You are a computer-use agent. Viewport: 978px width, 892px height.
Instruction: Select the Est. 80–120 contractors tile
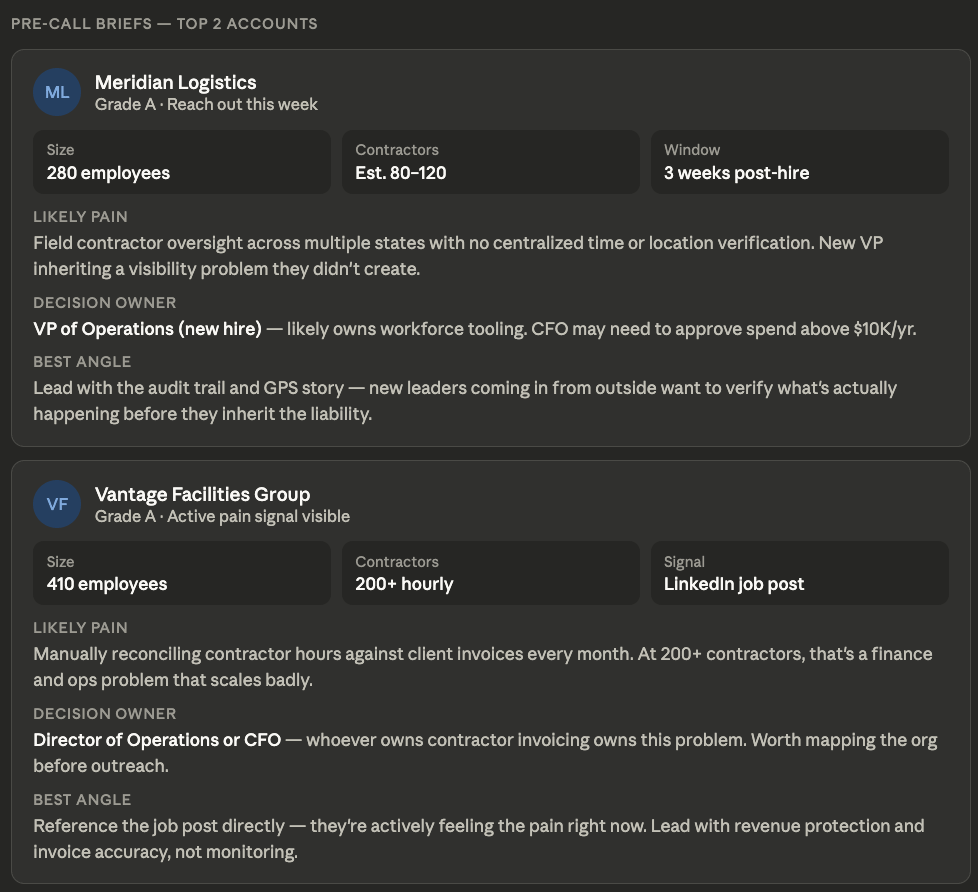click(x=490, y=162)
